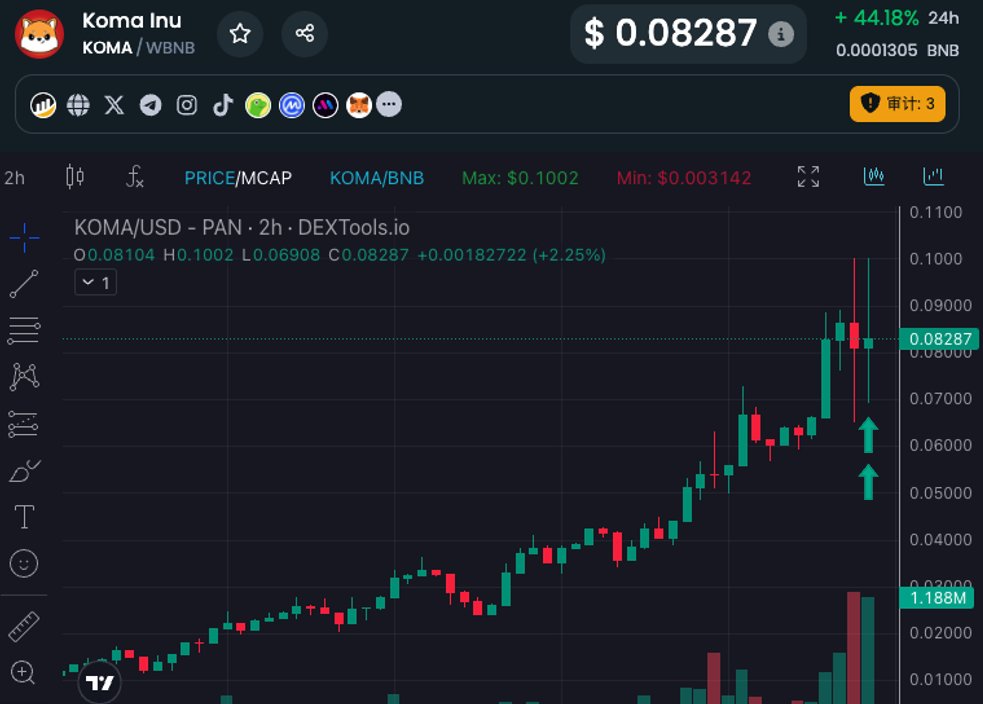Open the Instagram profile link
This screenshot has height=704, width=983.
187,105
